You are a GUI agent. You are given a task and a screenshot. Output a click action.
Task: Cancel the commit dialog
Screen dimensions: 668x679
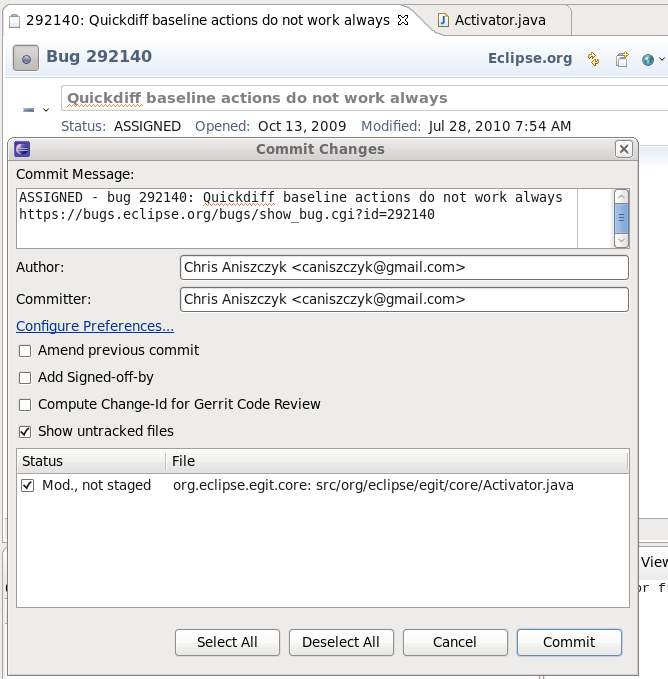point(455,642)
